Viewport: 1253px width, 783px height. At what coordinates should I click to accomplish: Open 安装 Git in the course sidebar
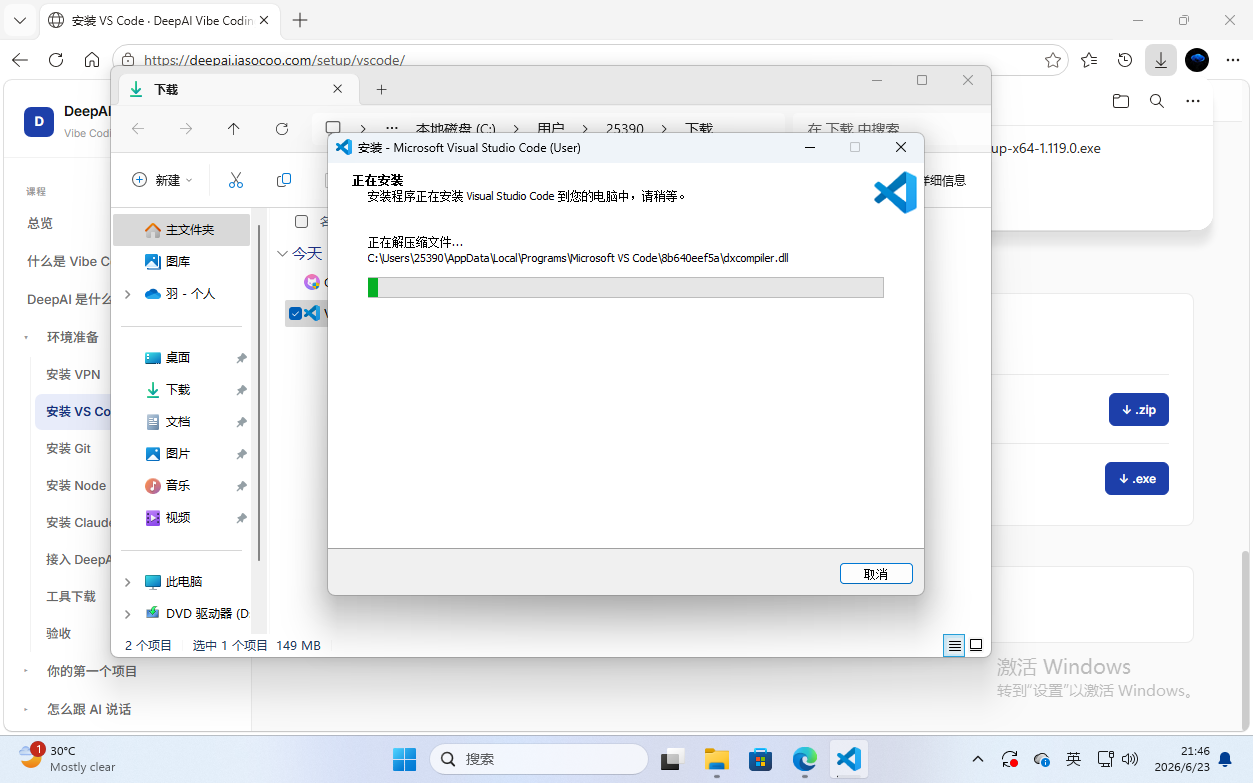pos(68,448)
